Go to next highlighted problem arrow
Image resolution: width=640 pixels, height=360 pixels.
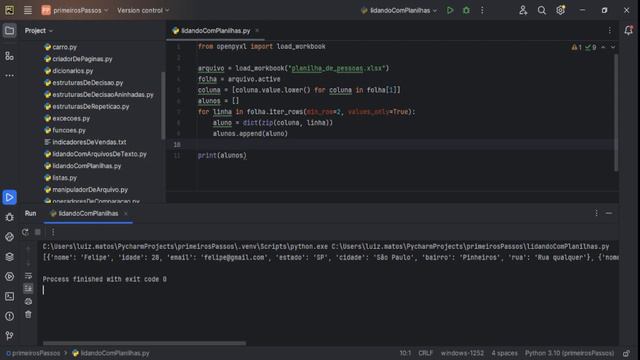point(613,47)
